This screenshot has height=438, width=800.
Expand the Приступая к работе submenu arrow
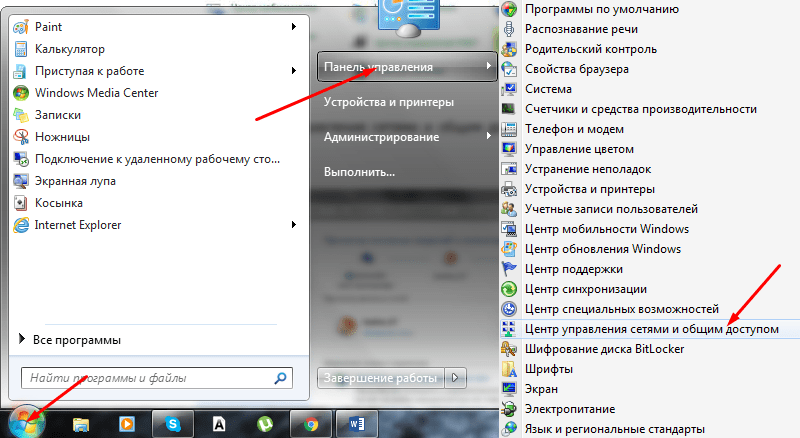coord(294,70)
